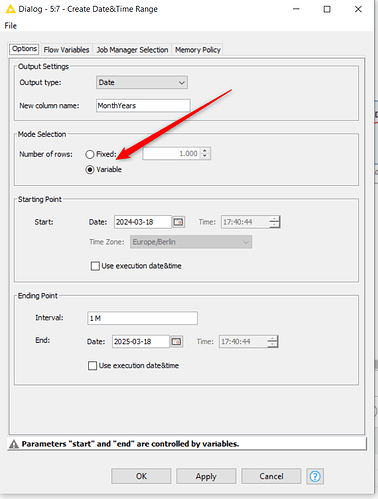The height and width of the screenshot is (499, 378).
Task: Expand the Output type dropdown
Action: point(142,82)
